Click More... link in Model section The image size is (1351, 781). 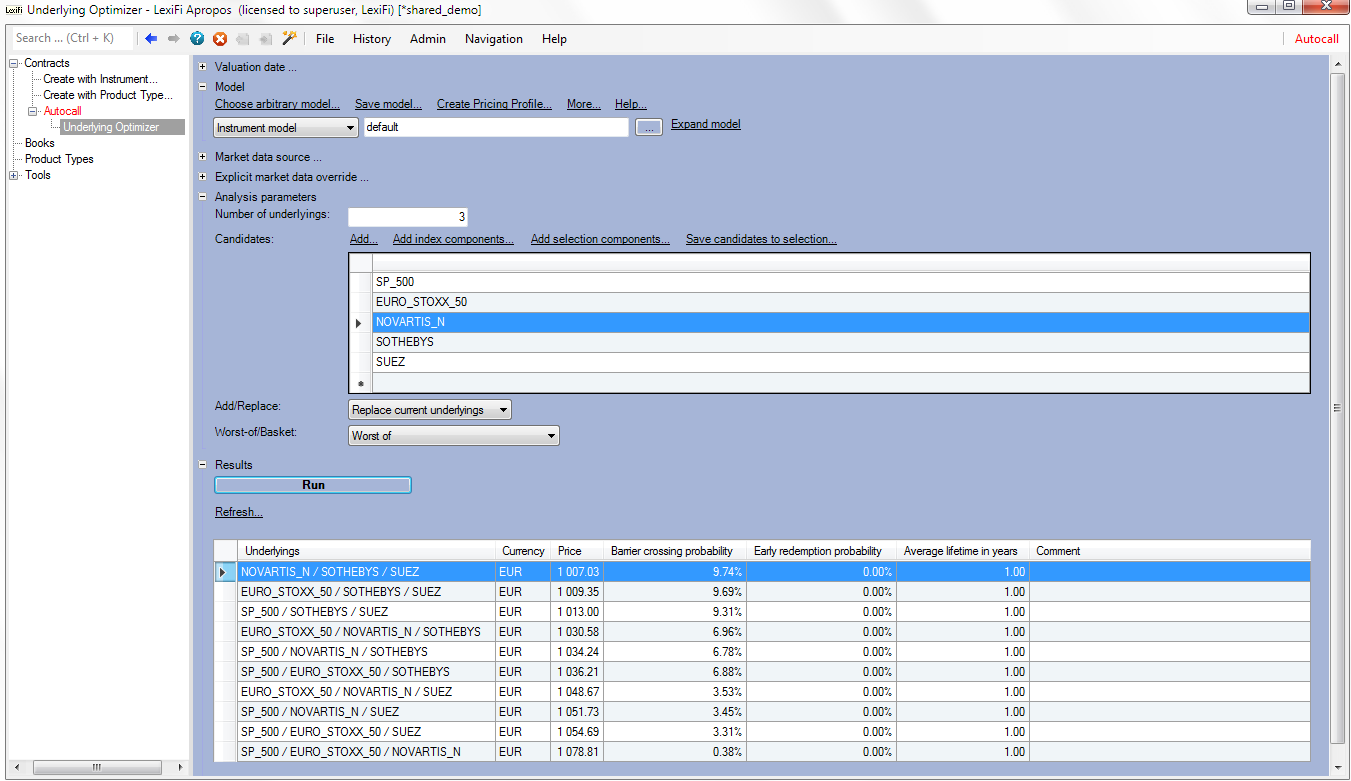[x=584, y=104]
